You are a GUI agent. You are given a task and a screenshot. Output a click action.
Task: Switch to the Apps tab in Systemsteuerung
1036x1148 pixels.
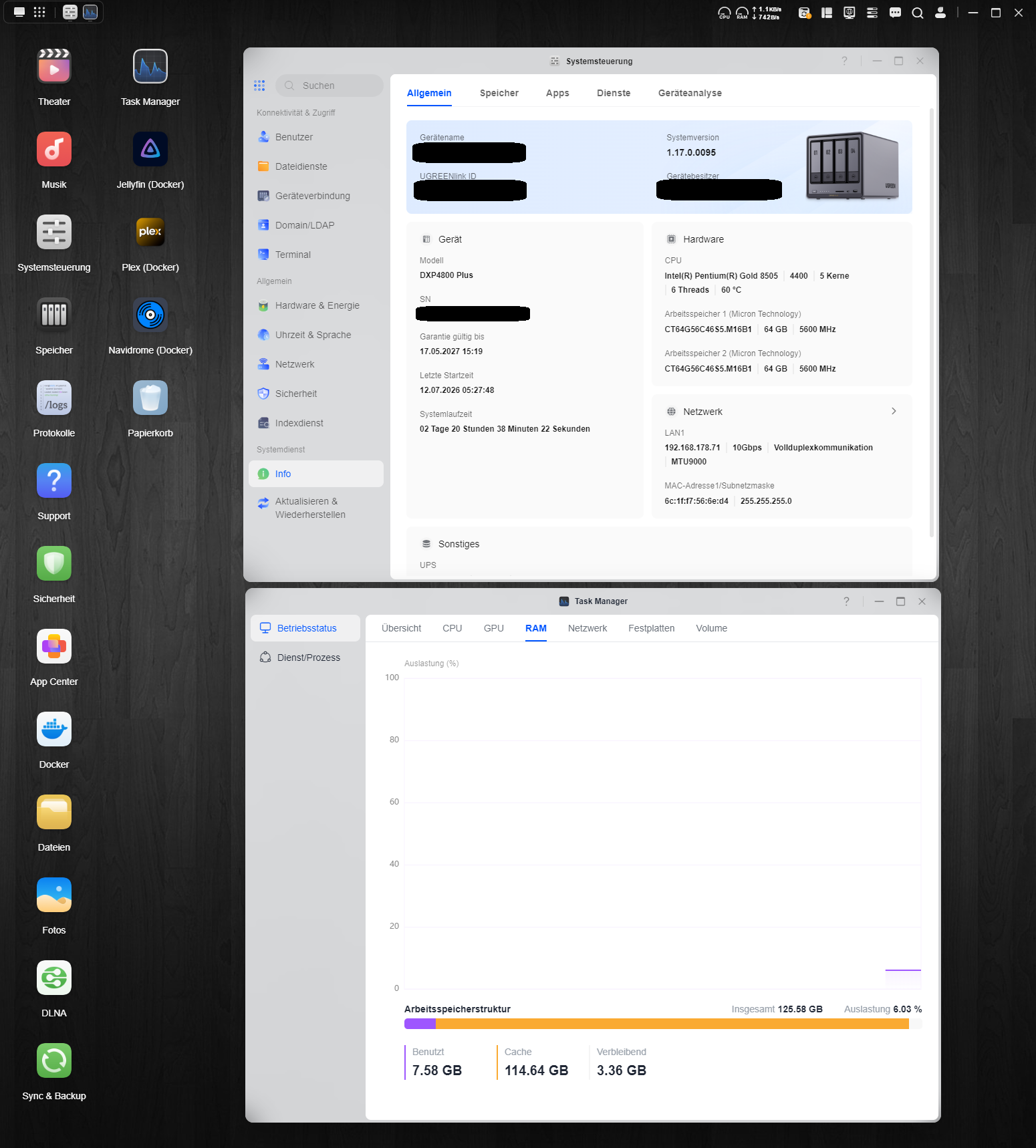[557, 93]
